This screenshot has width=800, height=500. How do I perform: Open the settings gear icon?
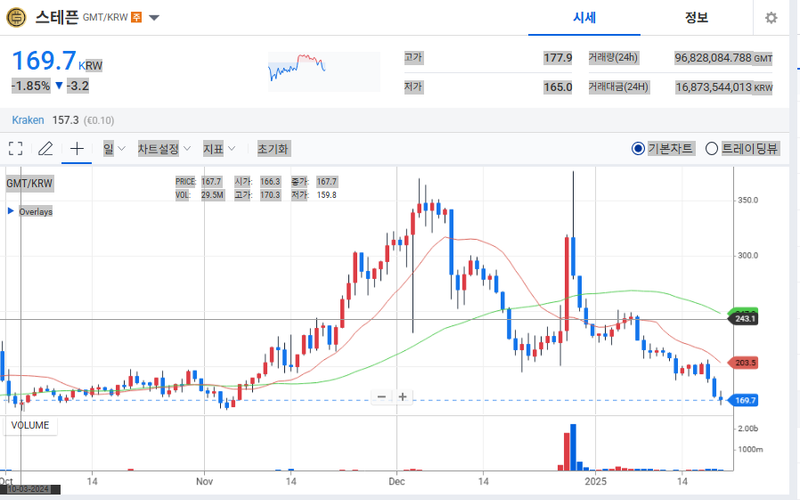(x=770, y=18)
